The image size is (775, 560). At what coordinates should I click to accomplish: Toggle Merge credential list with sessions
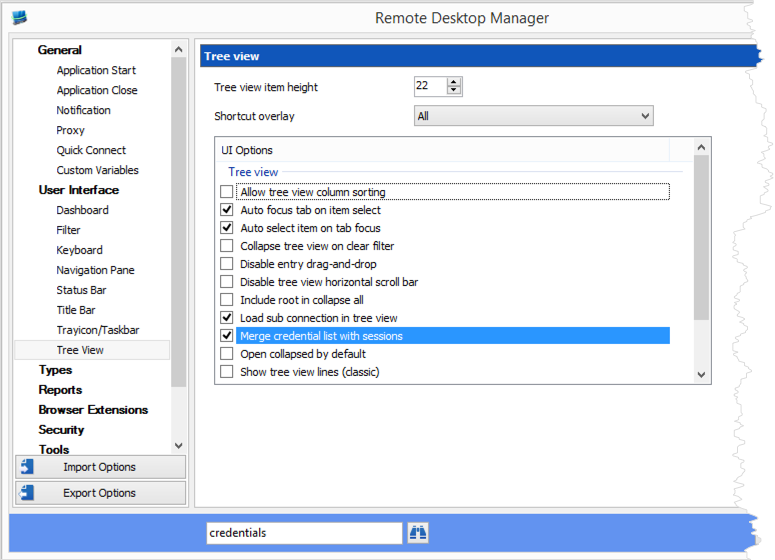click(x=227, y=336)
